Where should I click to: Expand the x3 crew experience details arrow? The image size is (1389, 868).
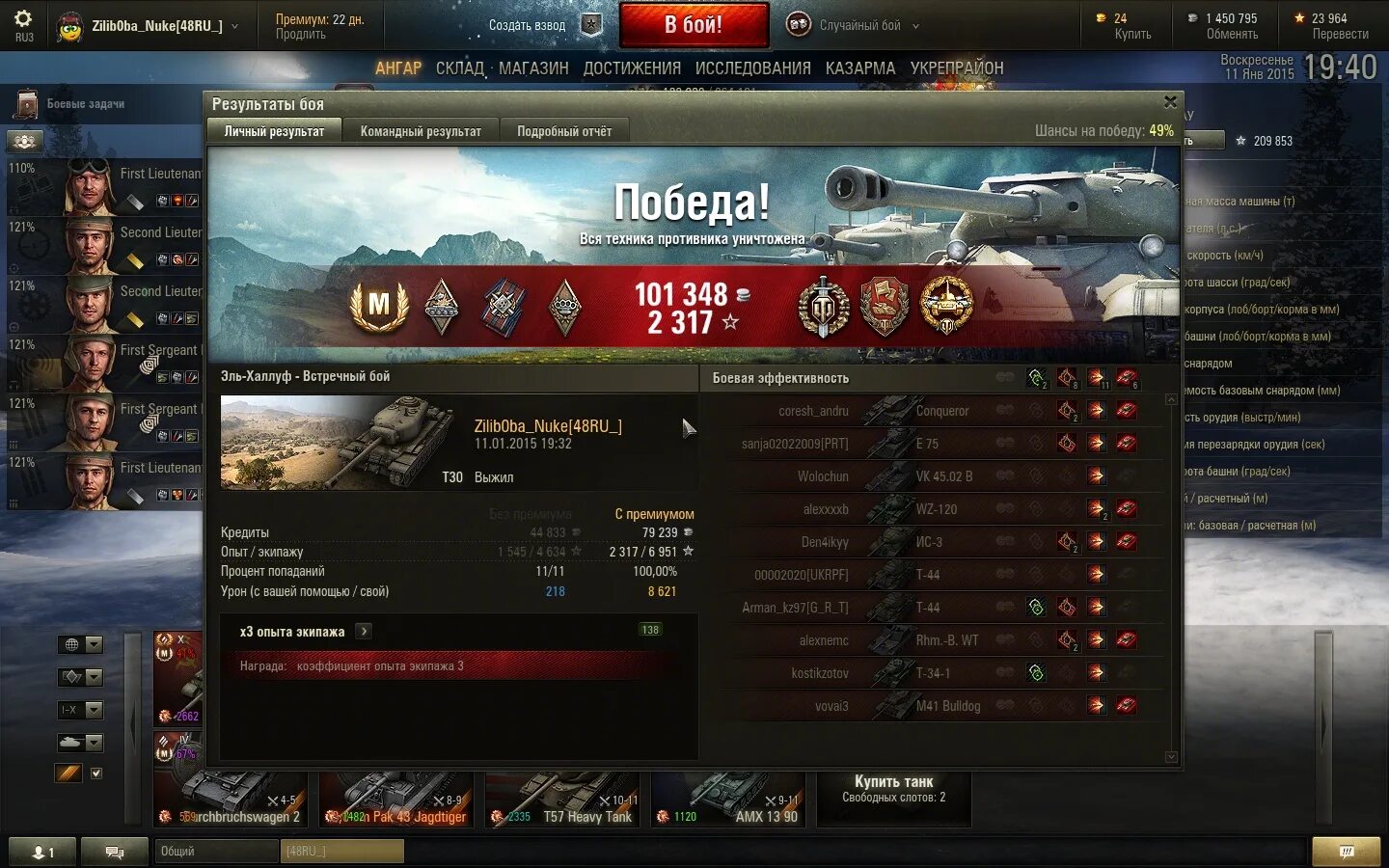(x=364, y=632)
